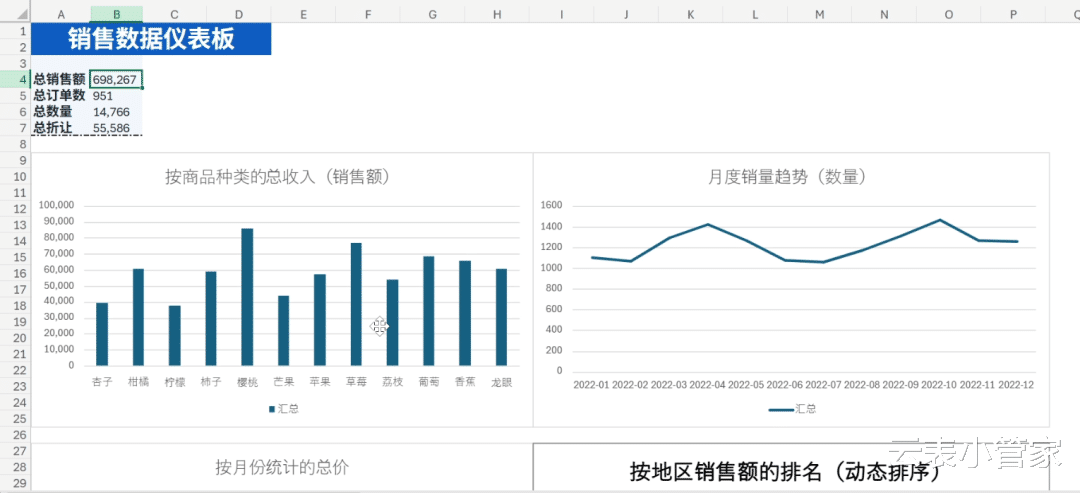The image size is (1080, 493).
Task: Click the 苹果 bar in the chart
Action: tap(320, 319)
